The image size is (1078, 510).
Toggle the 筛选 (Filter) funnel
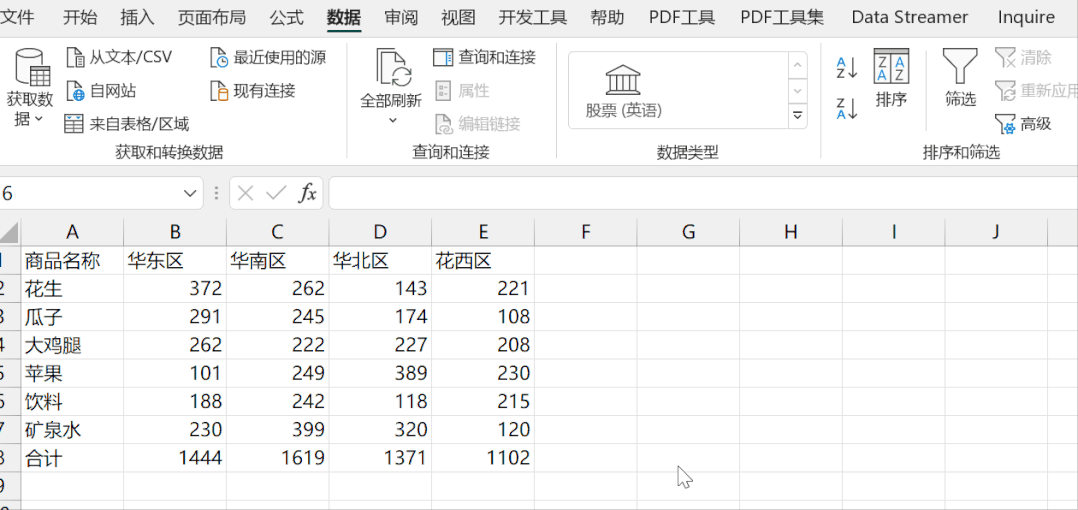[x=960, y=78]
